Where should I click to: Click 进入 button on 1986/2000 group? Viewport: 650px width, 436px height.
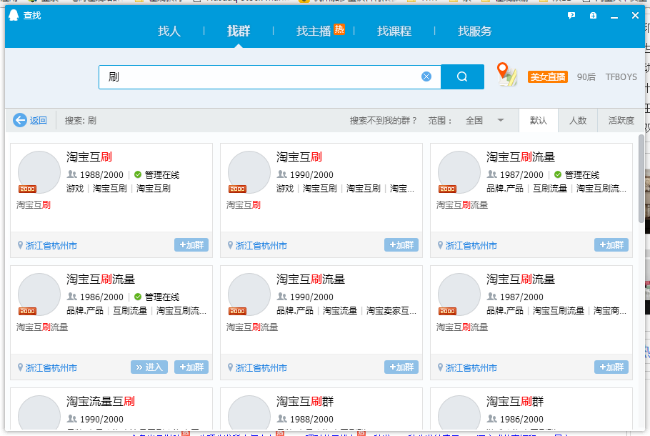coord(150,367)
